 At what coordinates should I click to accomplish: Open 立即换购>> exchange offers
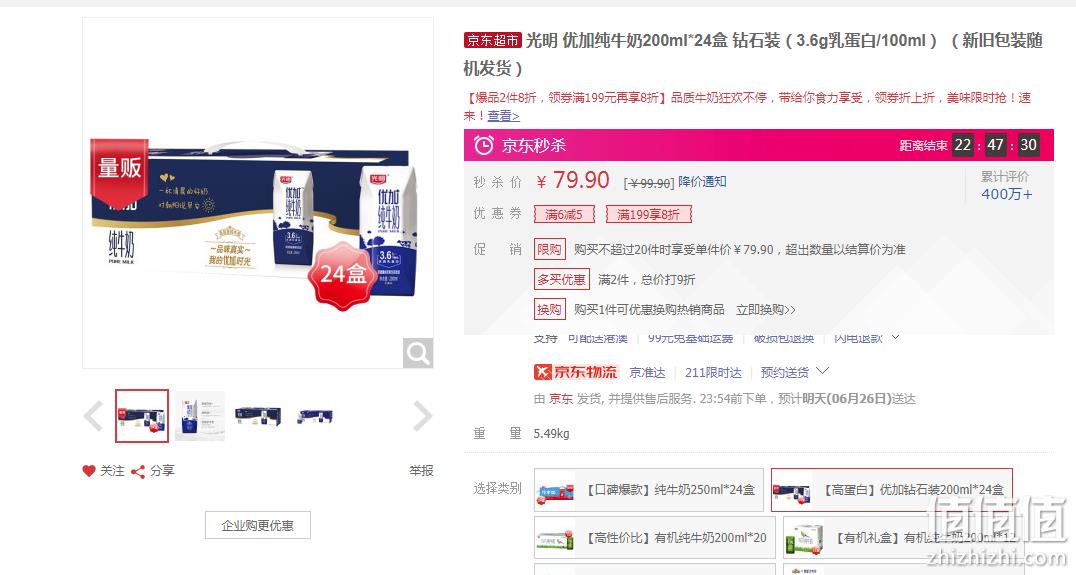click(x=766, y=310)
